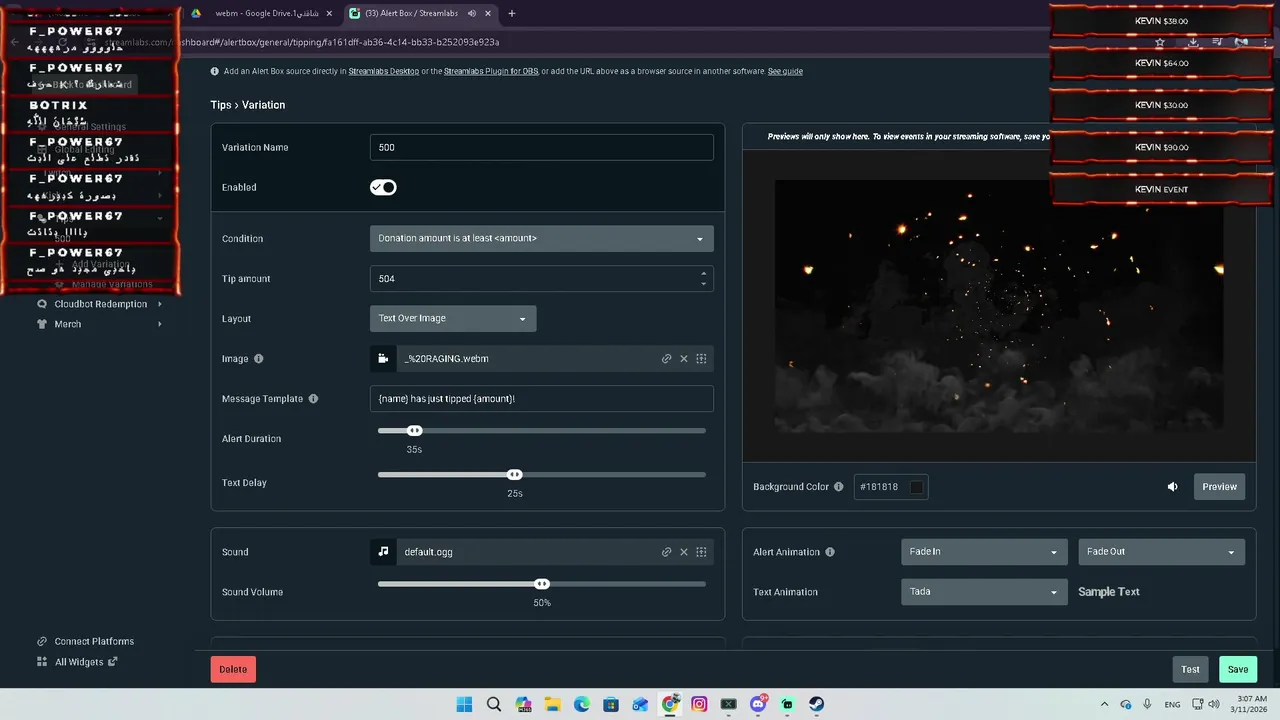Open the Fade In animation dropdown
Image resolution: width=1280 pixels, height=720 pixels.
point(984,552)
